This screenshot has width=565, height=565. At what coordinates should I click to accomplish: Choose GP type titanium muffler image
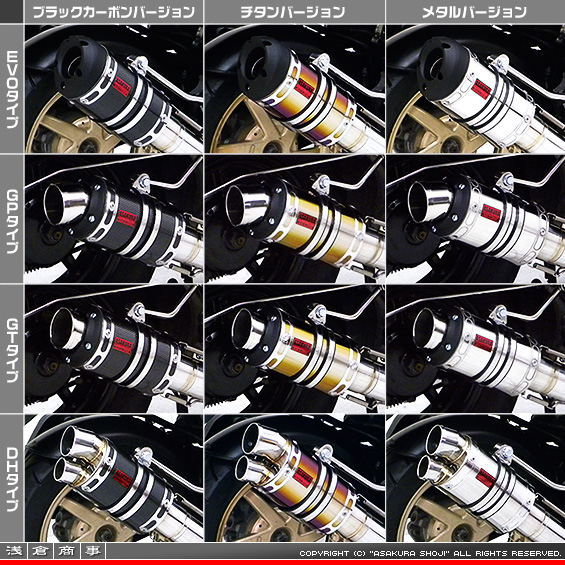click(295, 219)
